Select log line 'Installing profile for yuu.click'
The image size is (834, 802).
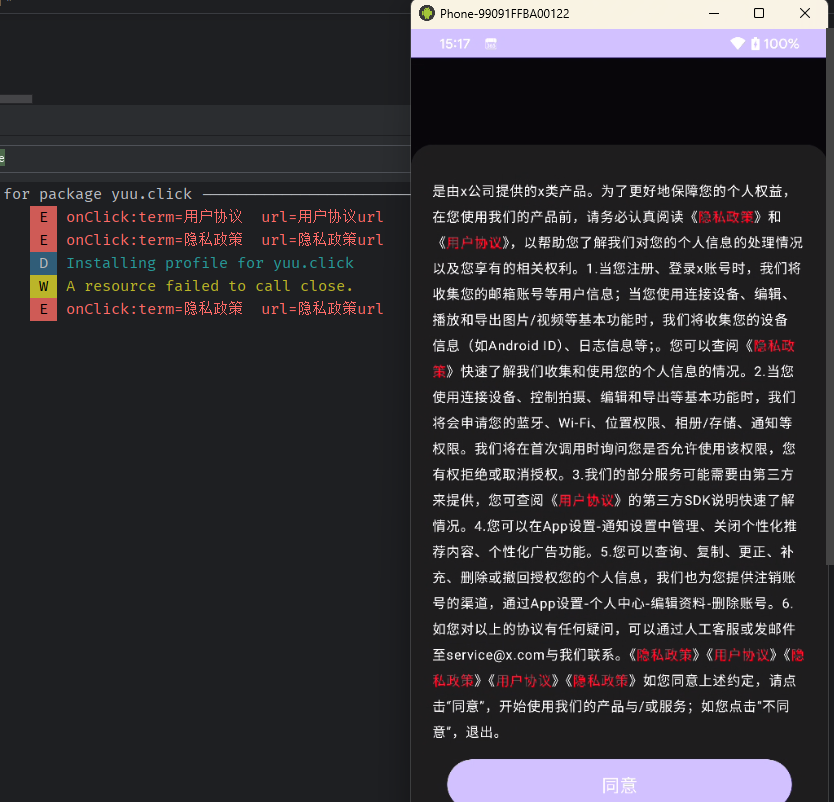210,263
